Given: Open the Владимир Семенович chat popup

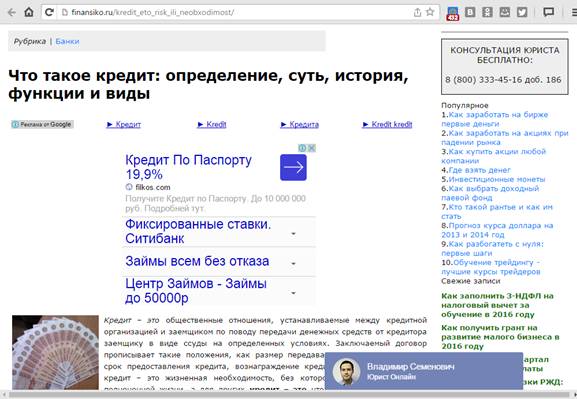Looking at the screenshot, I should click(x=424, y=371).
